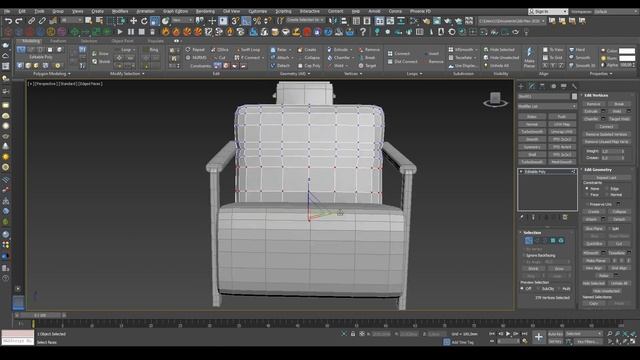This screenshot has width=640, height=360.
Task: Select the Edge constraint radio button
Action: (x=607, y=189)
